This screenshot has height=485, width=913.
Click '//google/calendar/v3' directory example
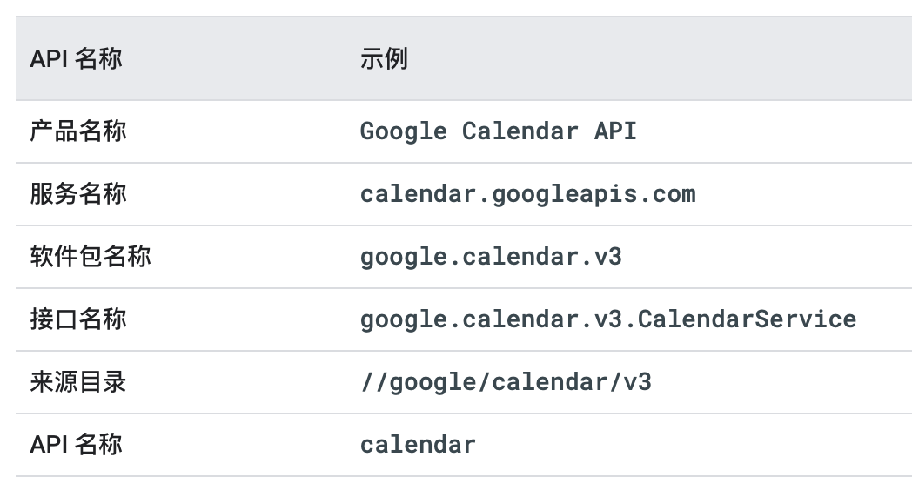coord(505,383)
